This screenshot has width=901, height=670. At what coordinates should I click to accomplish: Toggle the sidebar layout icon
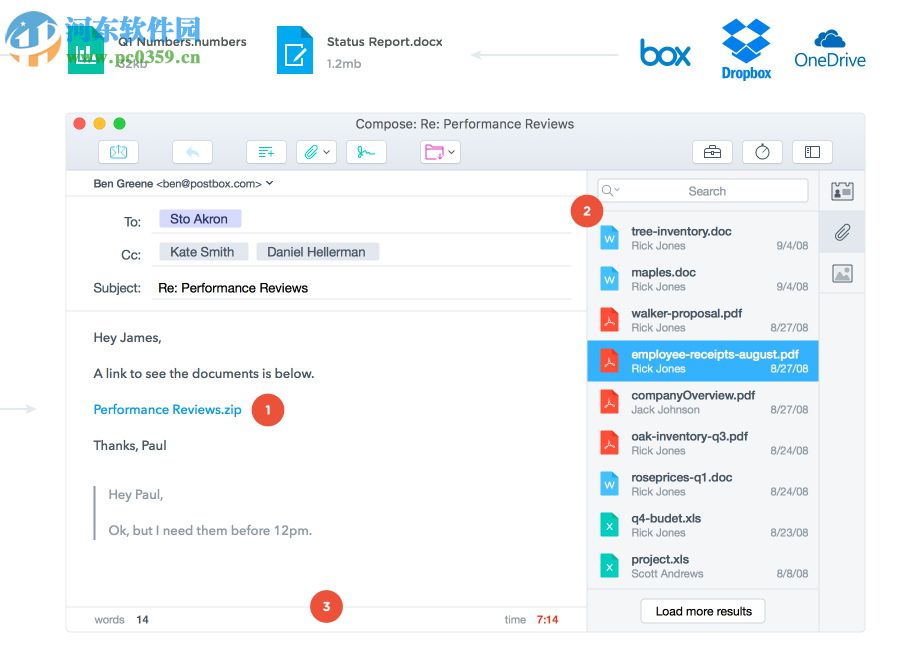coord(811,151)
